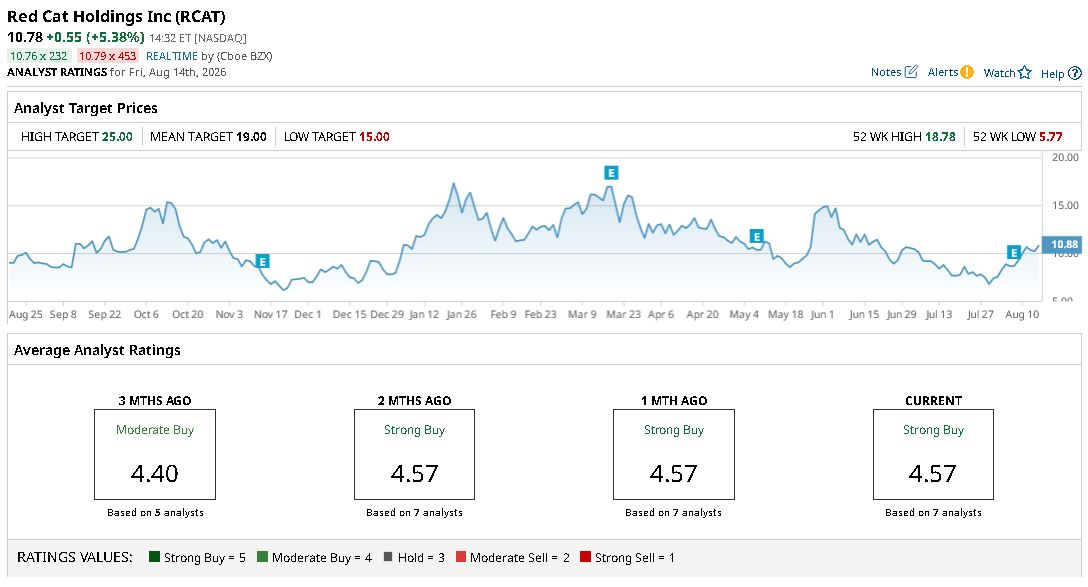Click the light red Moderate Sell legend swatch
Viewport: 1088px width, 587px height.
point(461,556)
